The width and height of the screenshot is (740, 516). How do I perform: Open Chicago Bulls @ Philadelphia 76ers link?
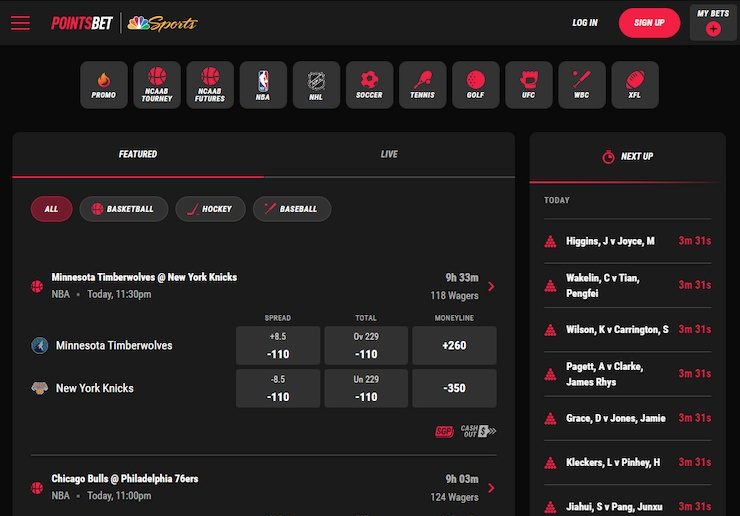(125, 479)
